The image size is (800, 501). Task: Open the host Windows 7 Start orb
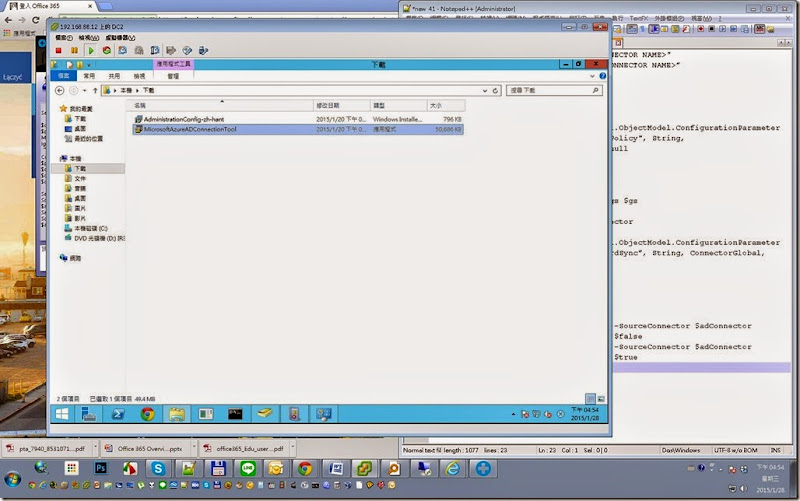click(13, 480)
